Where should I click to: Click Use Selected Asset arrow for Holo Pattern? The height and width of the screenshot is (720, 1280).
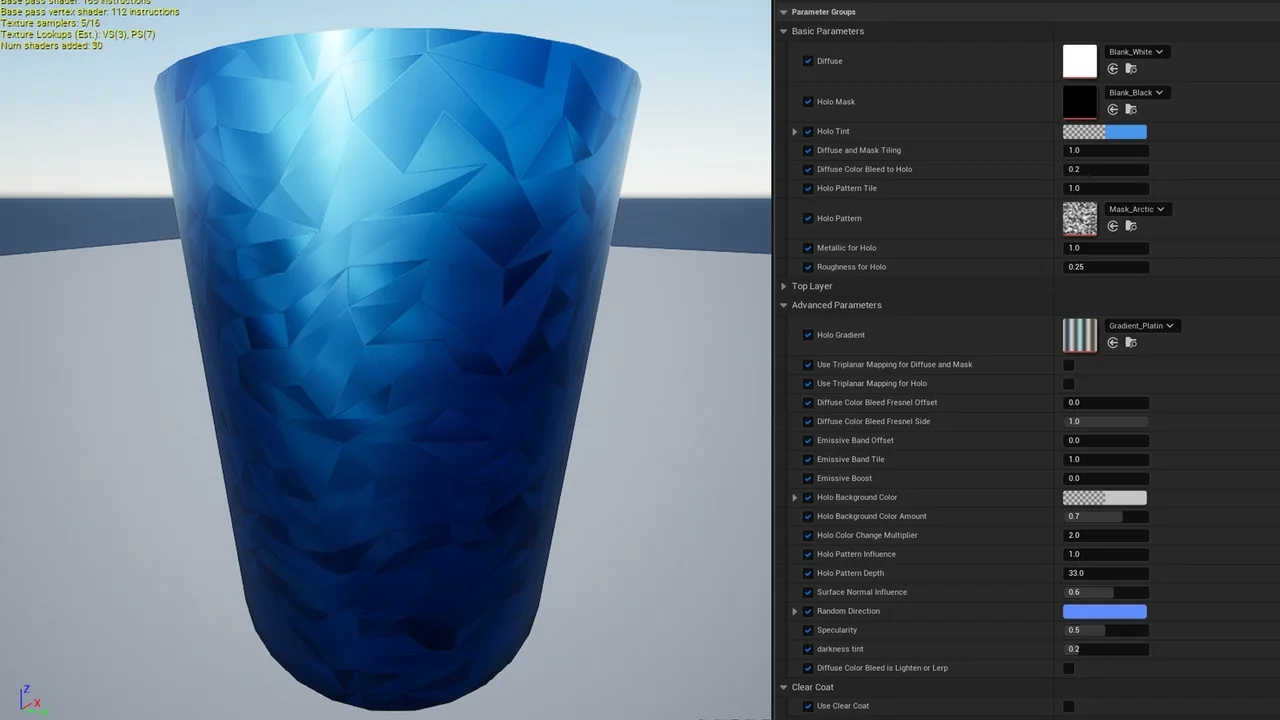1113,227
